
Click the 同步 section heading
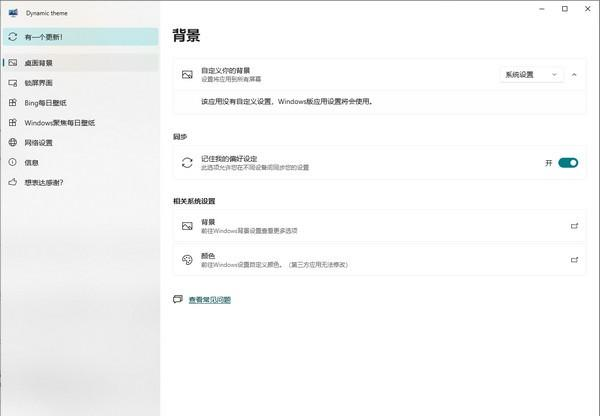tap(180, 137)
